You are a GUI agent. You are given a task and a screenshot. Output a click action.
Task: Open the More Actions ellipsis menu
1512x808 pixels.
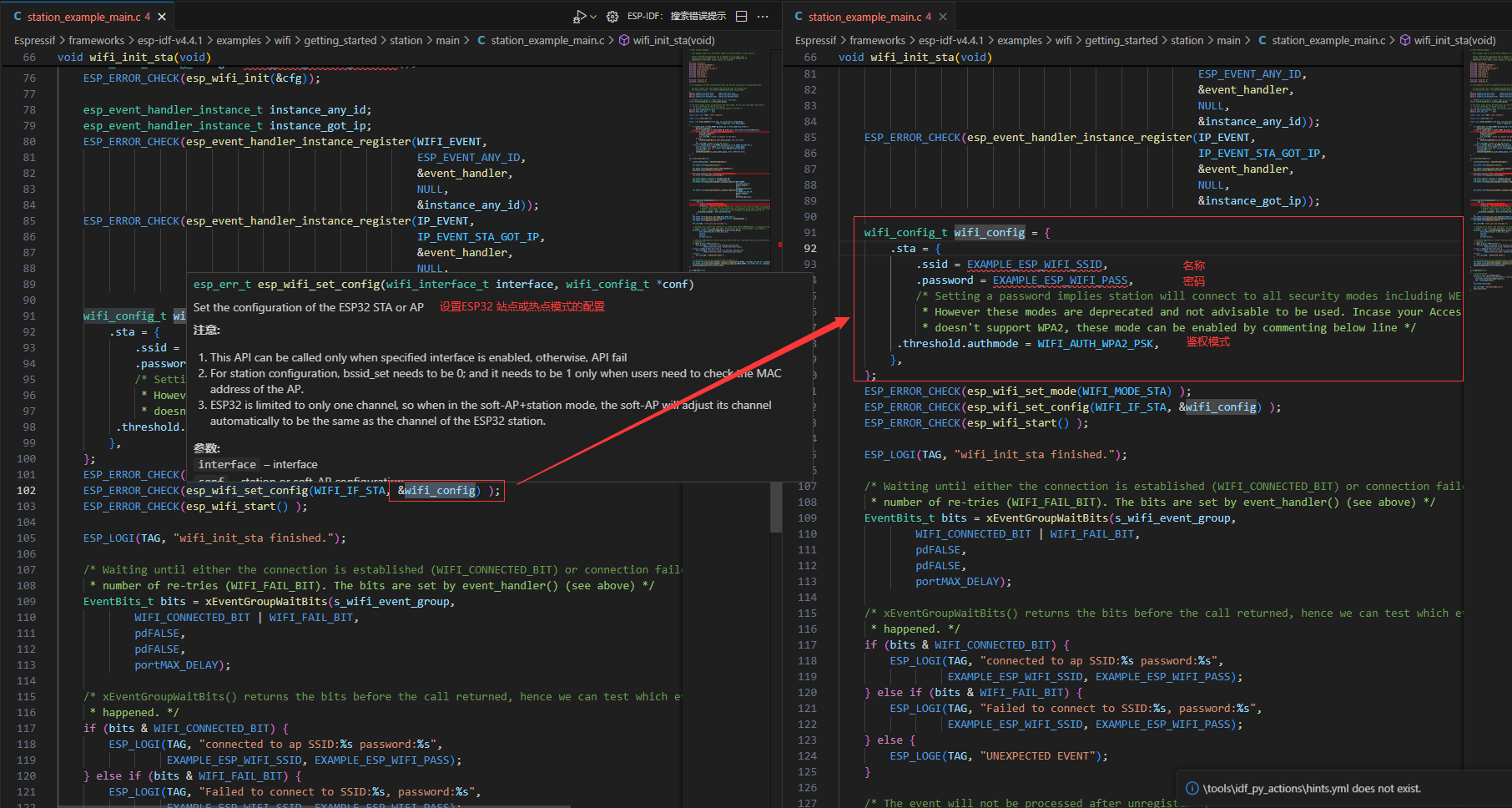(x=763, y=17)
